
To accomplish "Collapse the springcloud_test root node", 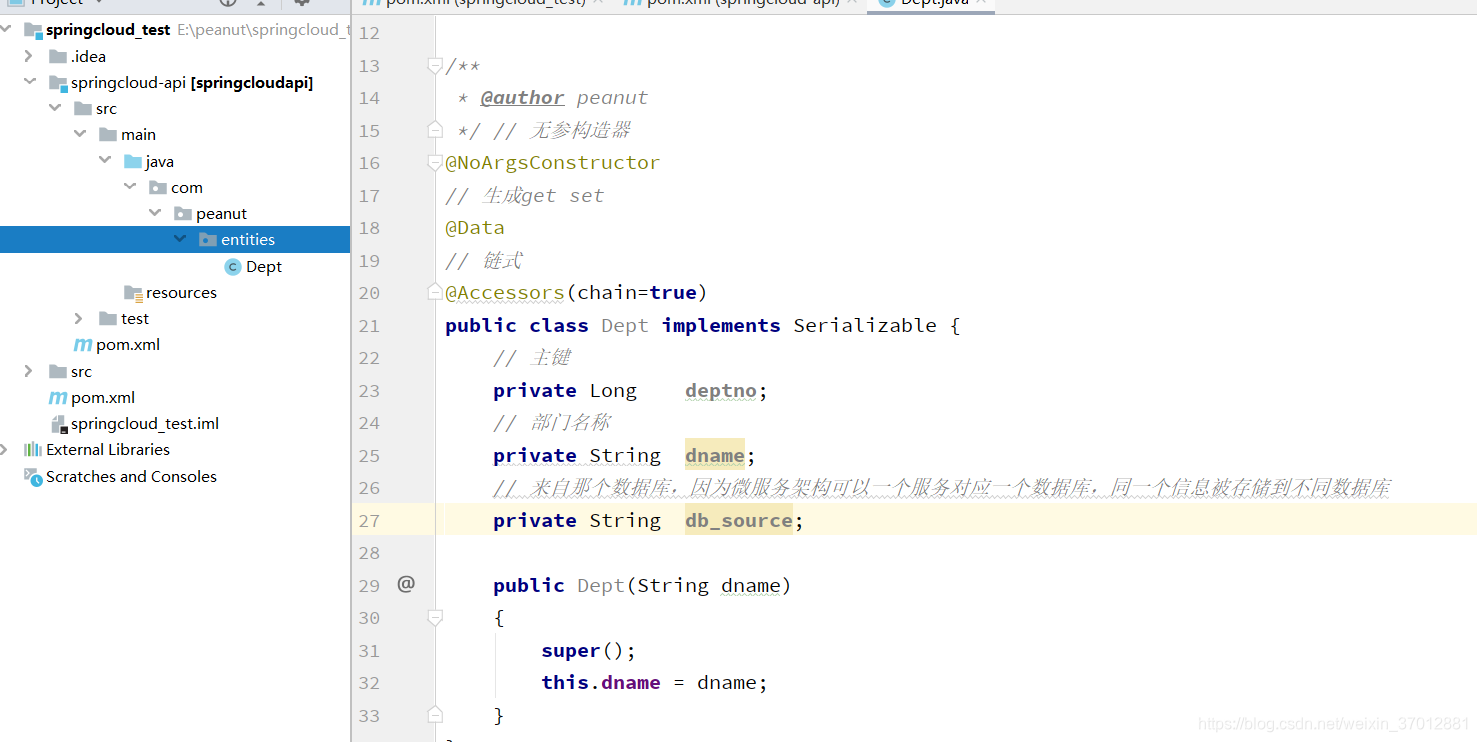I will 8,30.
